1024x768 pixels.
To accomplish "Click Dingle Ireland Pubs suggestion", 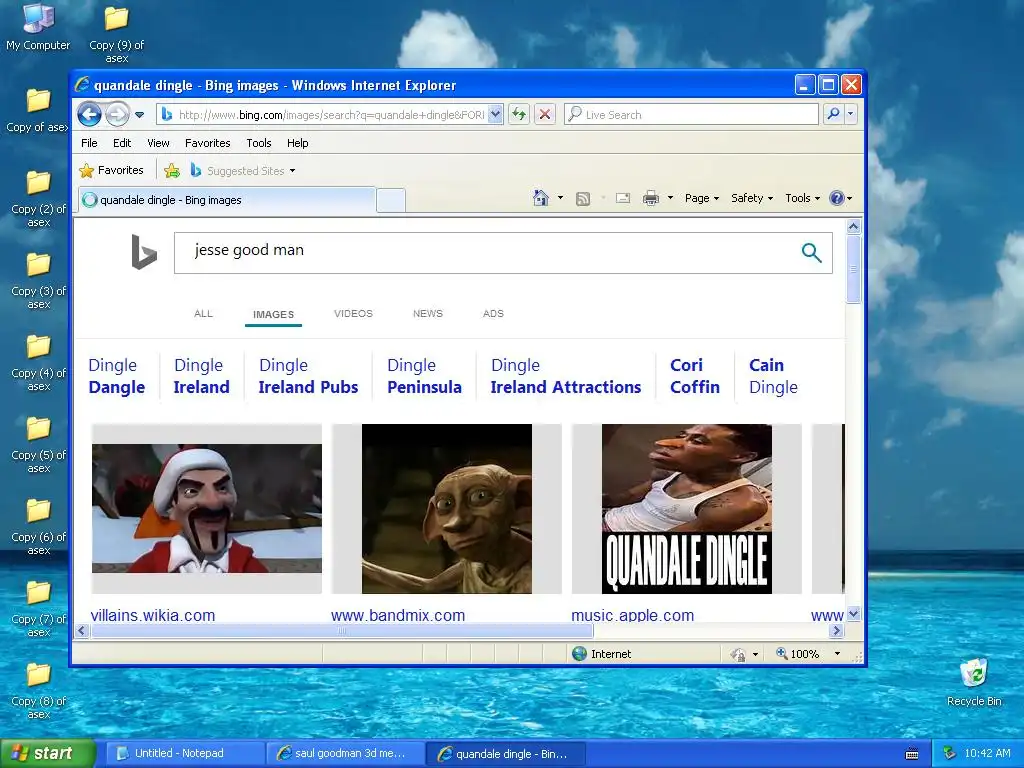I will 308,376.
